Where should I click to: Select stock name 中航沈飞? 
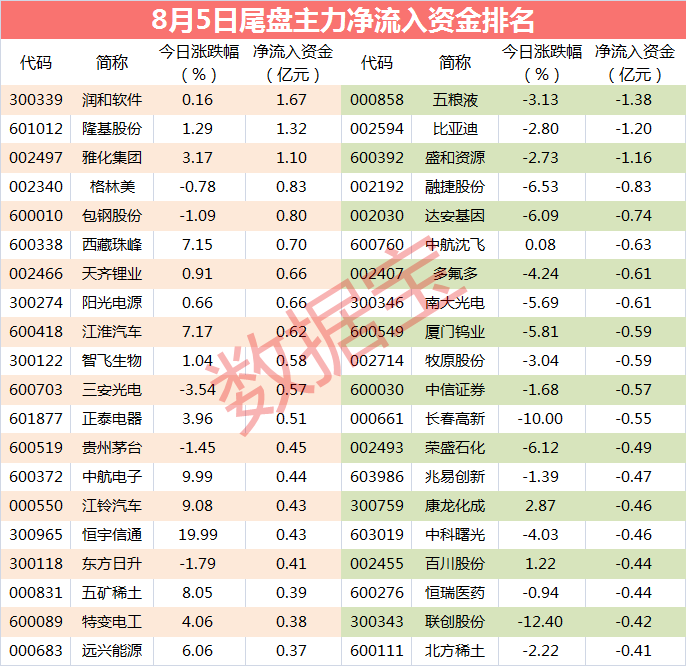click(455, 245)
